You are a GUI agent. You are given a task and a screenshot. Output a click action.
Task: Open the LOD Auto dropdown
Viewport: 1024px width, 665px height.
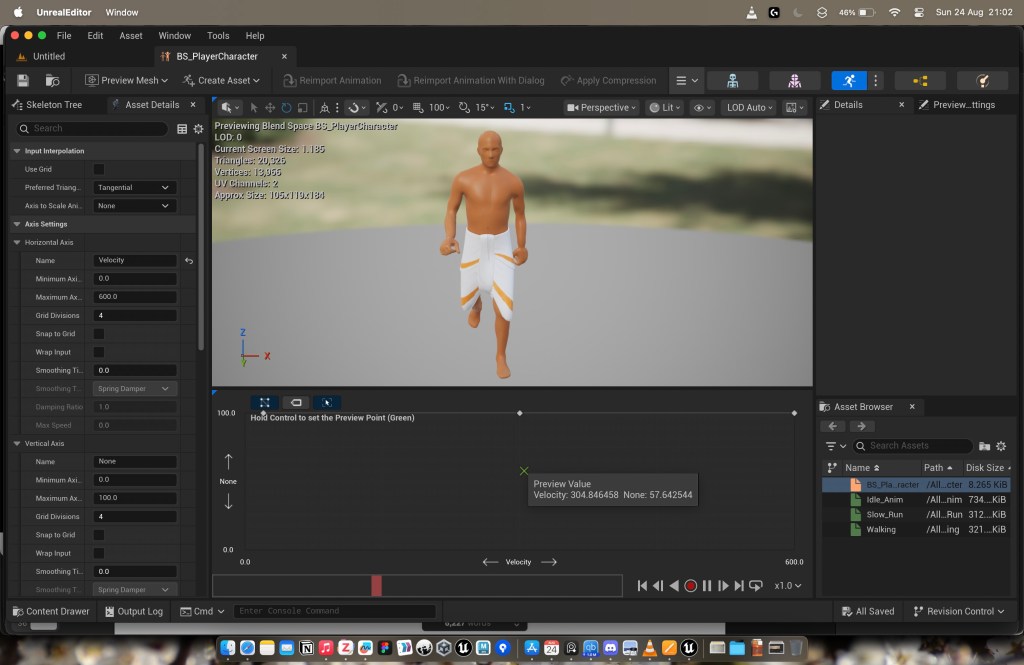(x=750, y=107)
